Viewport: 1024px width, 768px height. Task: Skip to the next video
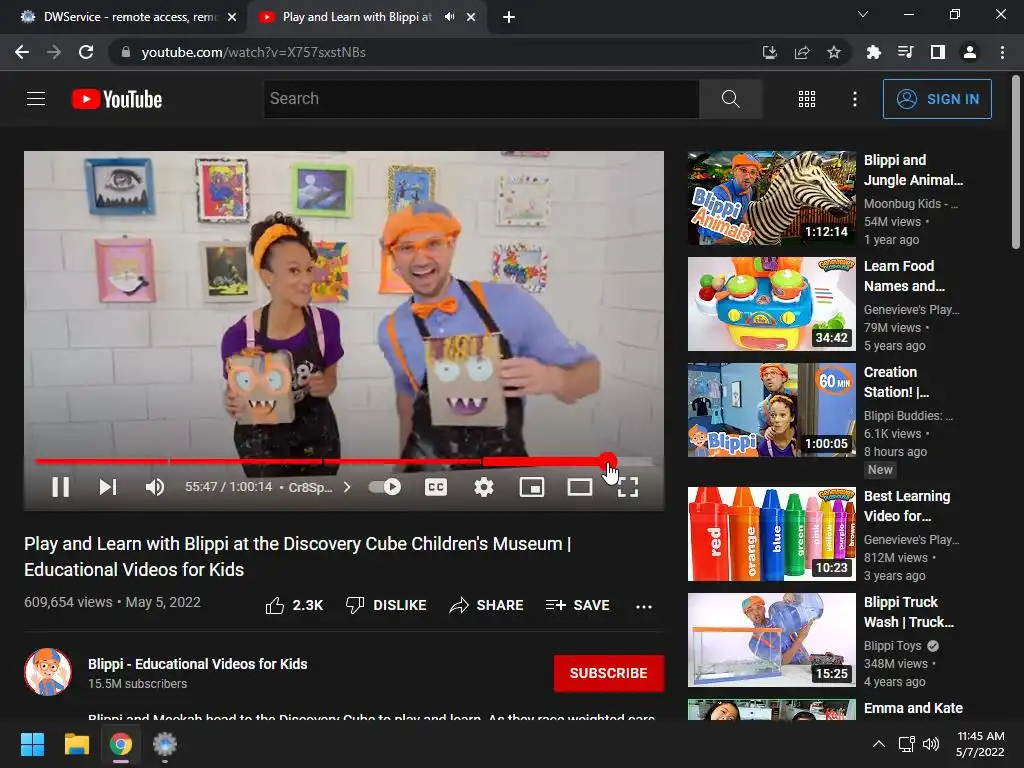pyautogui.click(x=108, y=487)
